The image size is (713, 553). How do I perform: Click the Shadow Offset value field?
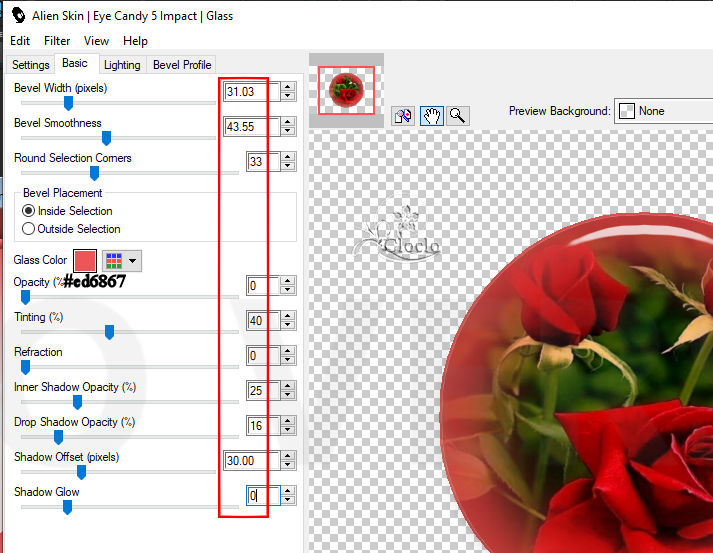tap(250, 461)
